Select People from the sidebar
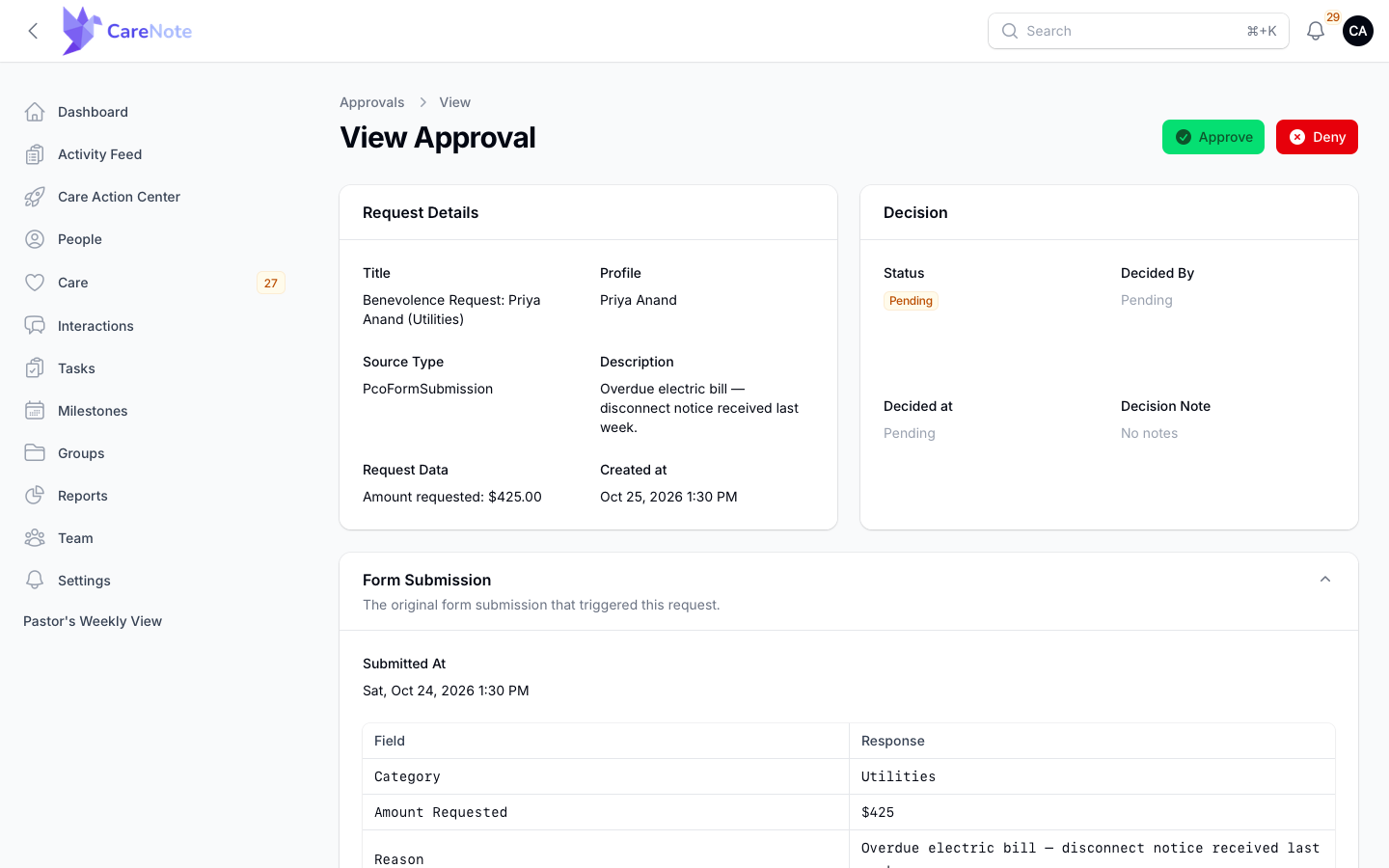Screen dimensions: 1389x868 coord(154,239)
